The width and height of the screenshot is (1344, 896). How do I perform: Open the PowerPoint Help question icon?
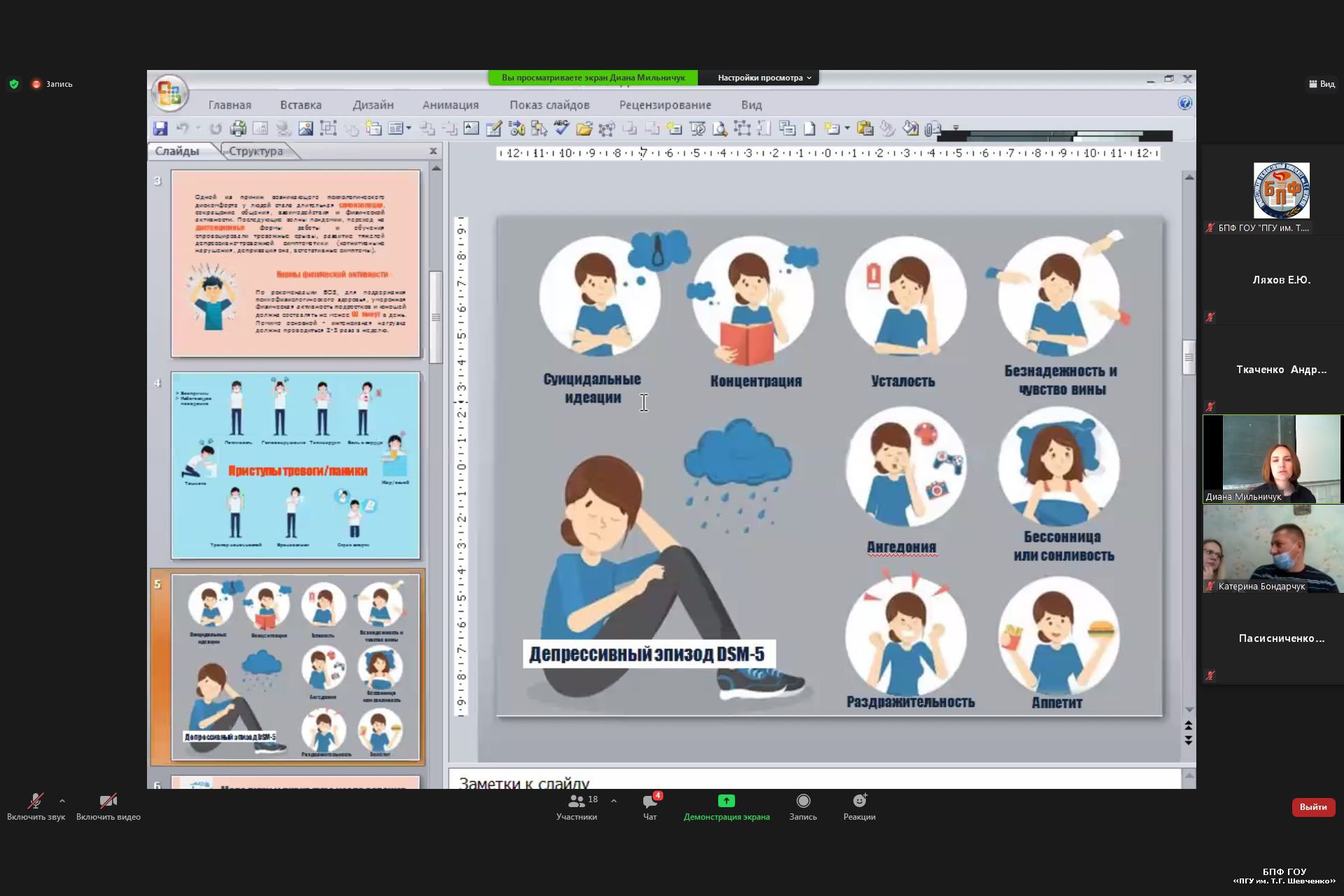click(x=1184, y=104)
